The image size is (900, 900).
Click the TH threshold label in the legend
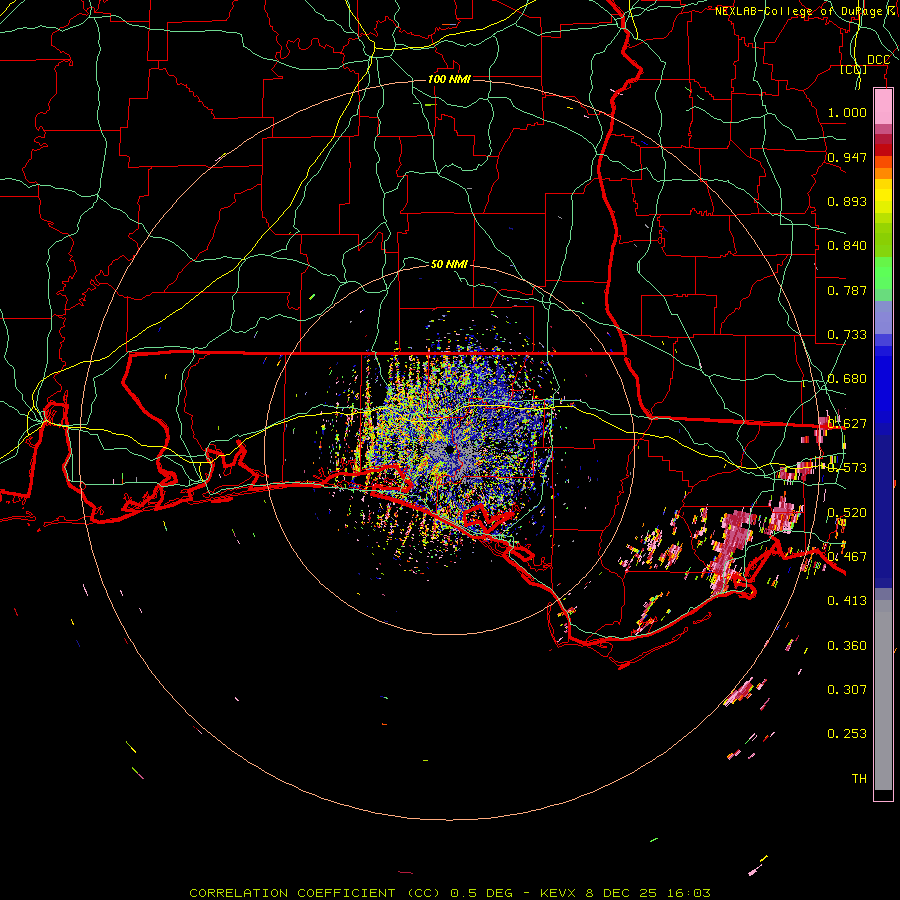(x=859, y=779)
